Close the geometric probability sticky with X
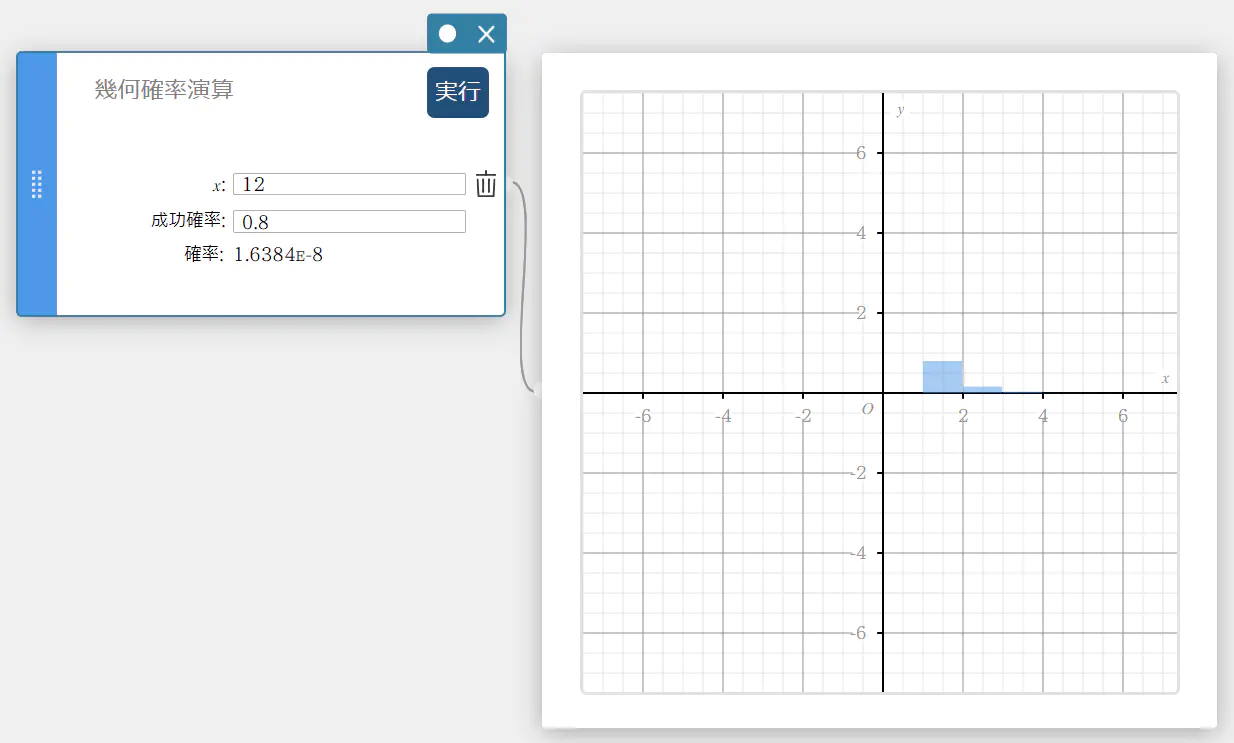The image size is (1234, 743). [x=487, y=34]
